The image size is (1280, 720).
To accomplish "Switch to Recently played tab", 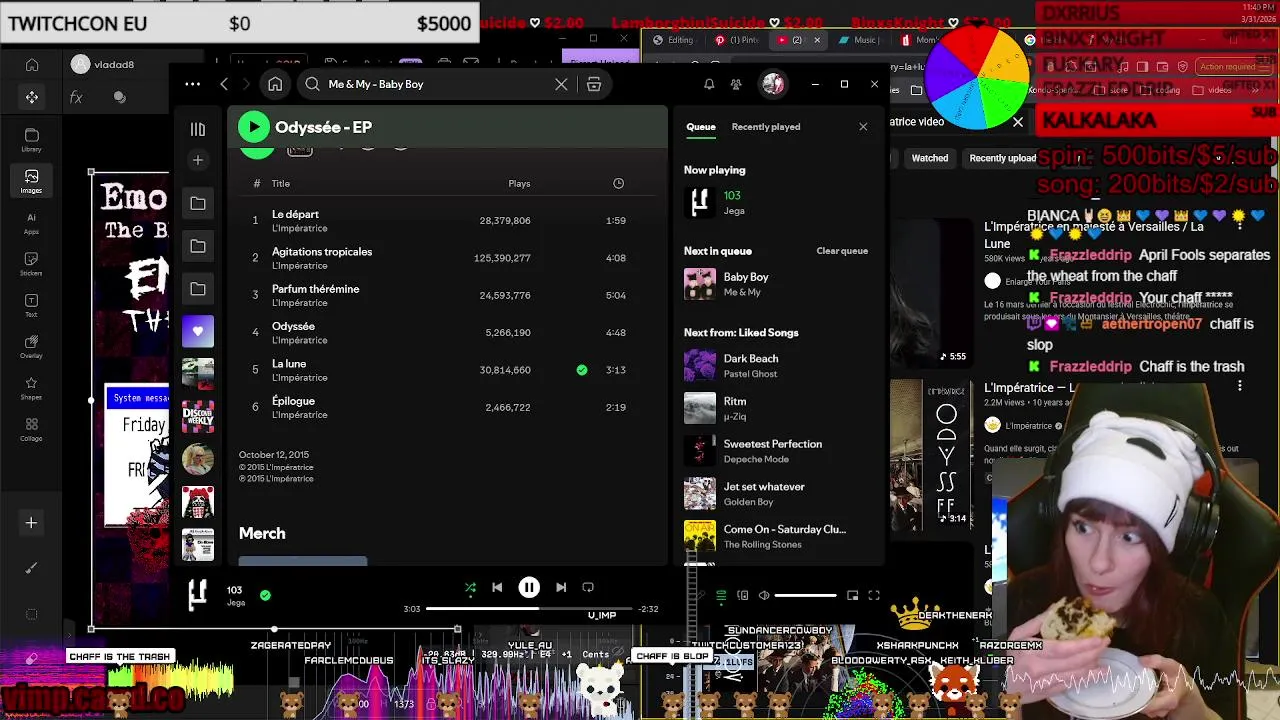I will point(766,127).
